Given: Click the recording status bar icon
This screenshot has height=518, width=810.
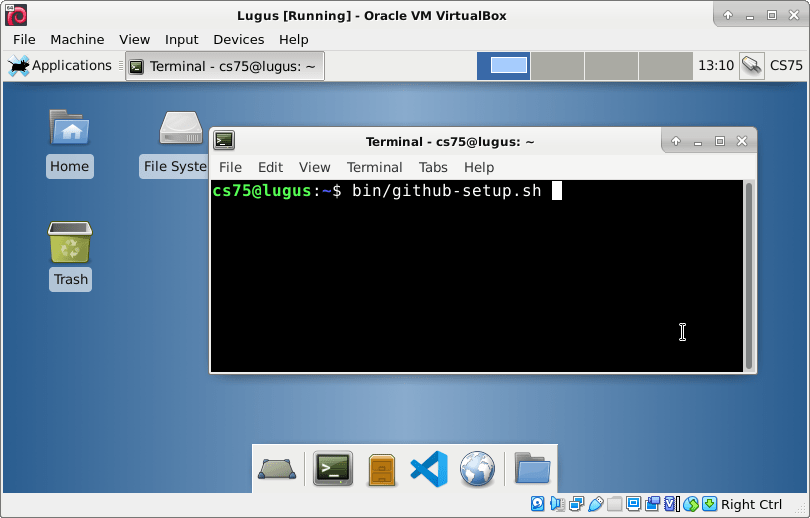Looking at the screenshot, I should [x=652, y=504].
